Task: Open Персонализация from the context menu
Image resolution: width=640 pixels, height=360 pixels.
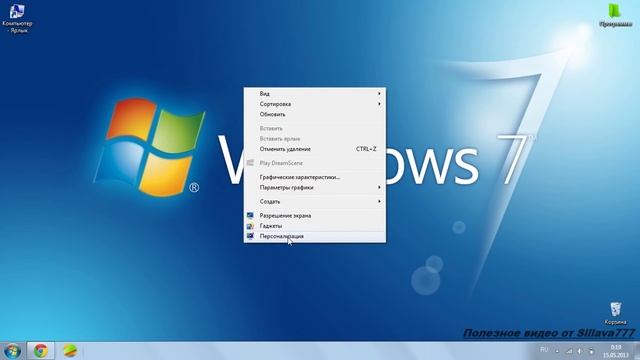Action: pos(315,236)
